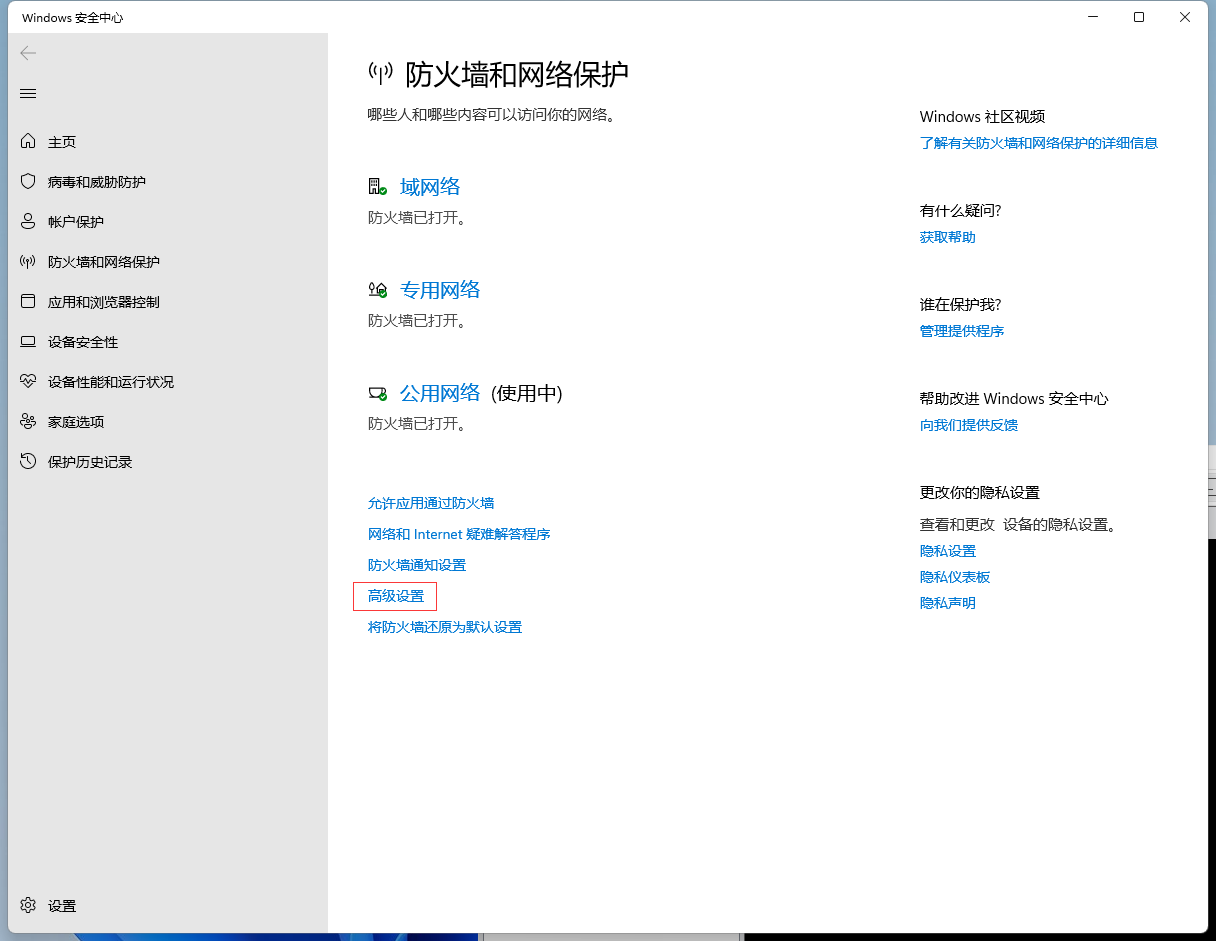This screenshot has height=941, width=1216.
Task: Open 获取帮助 link
Action: pyautogui.click(x=947, y=237)
